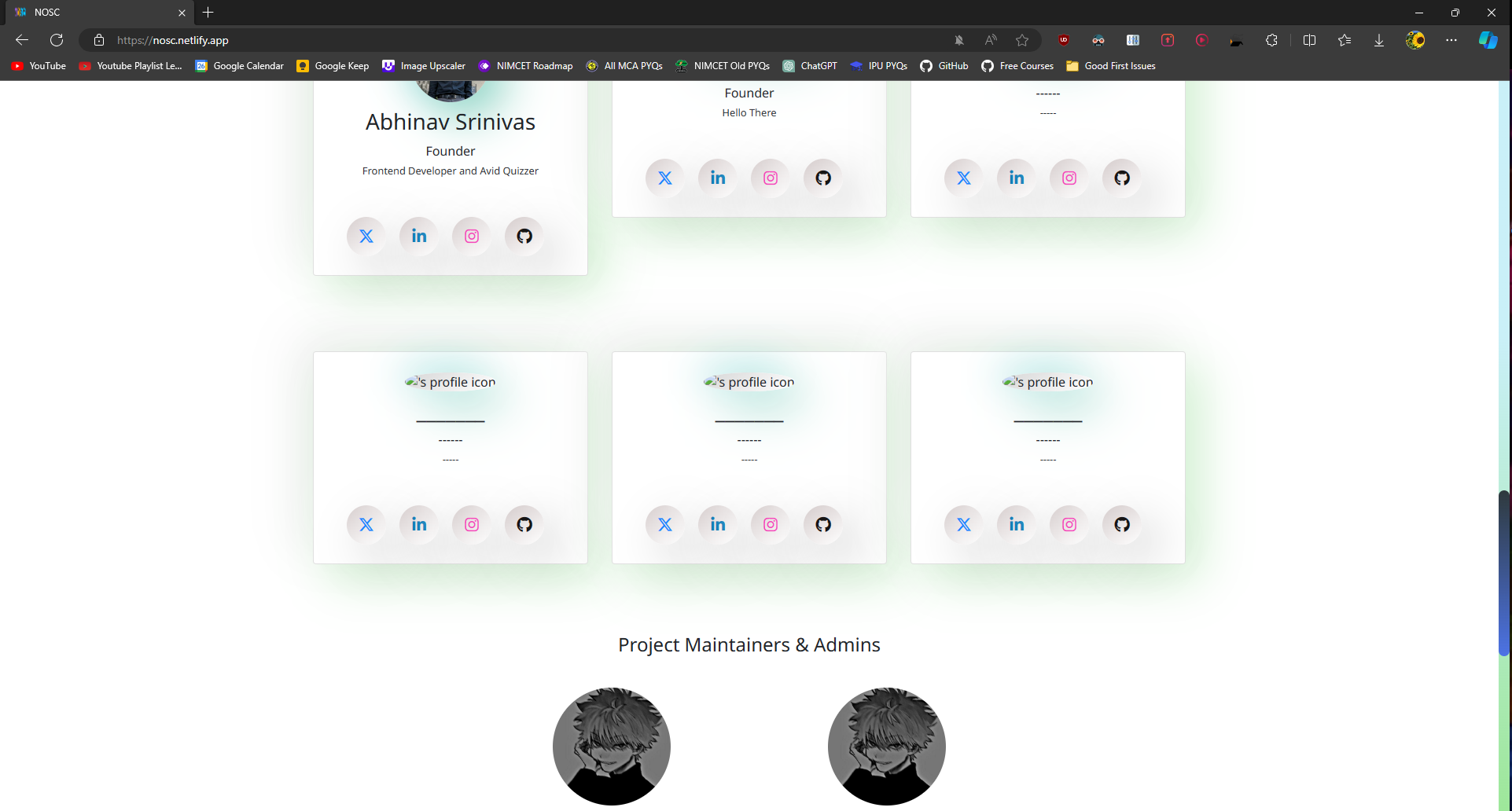Open the Settings and more ellipsis menu
This screenshot has height=811, width=1512.
click(1452, 40)
